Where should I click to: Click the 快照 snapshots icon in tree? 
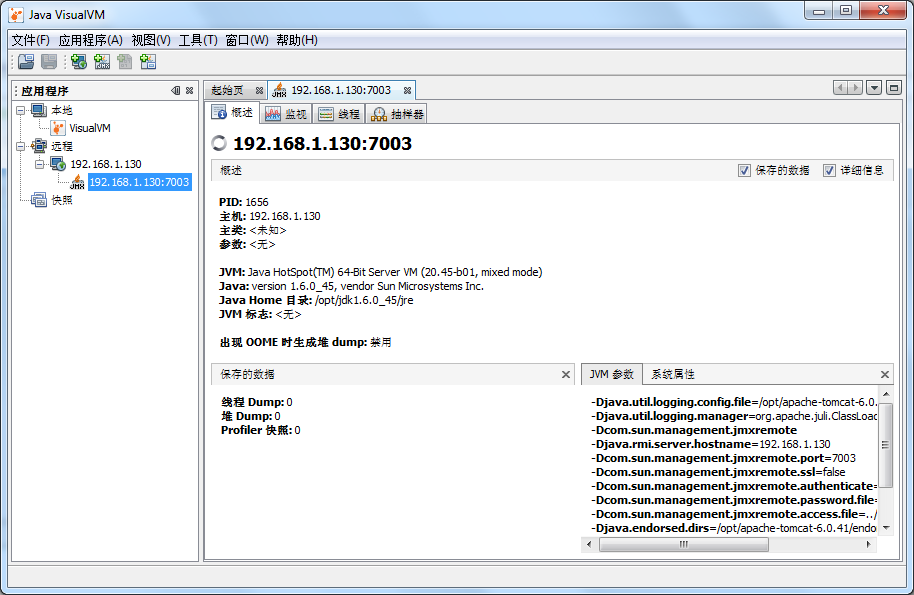pos(39,200)
